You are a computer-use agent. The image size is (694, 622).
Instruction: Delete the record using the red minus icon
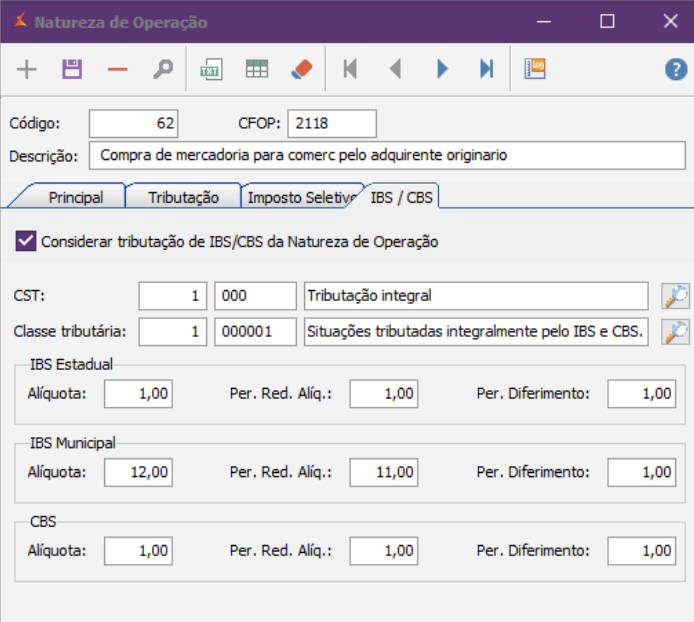point(118,69)
